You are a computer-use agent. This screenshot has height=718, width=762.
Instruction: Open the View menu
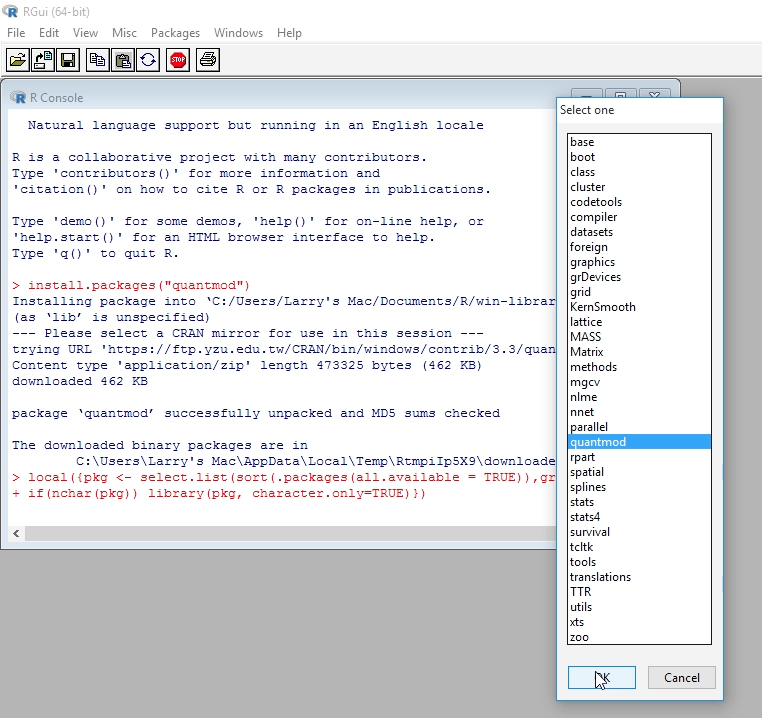(x=85, y=33)
